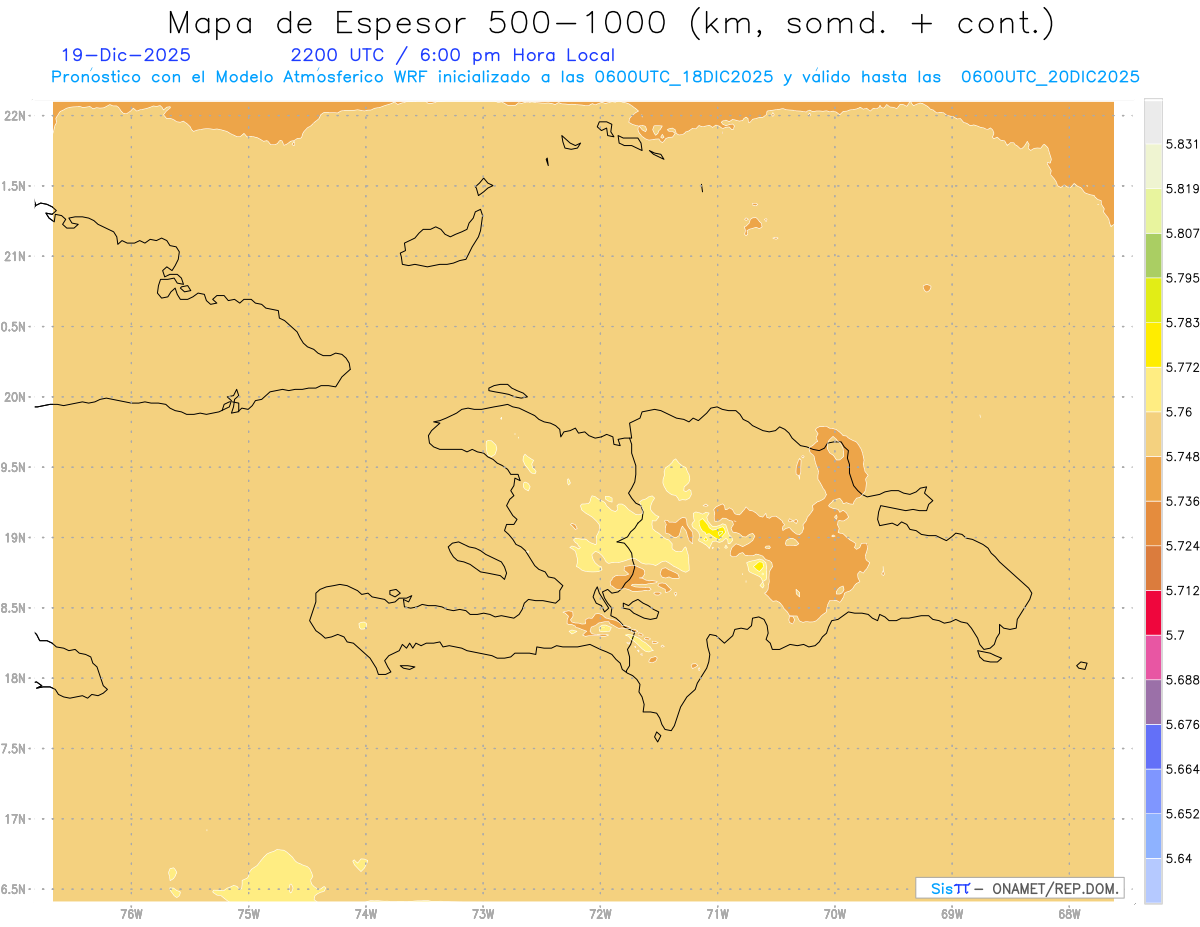Click the legend value 5.795
The height and width of the screenshot is (927, 1200).
pos(1182,278)
